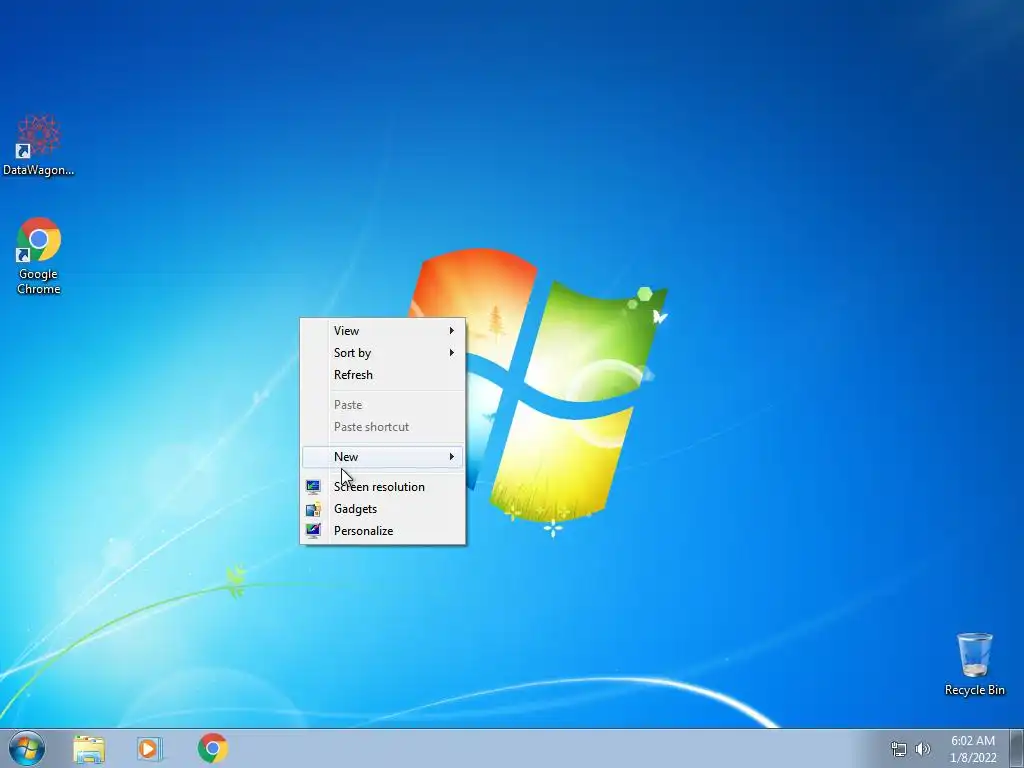Click the volume speaker tray icon
This screenshot has width=1024, height=768.
(x=922, y=749)
